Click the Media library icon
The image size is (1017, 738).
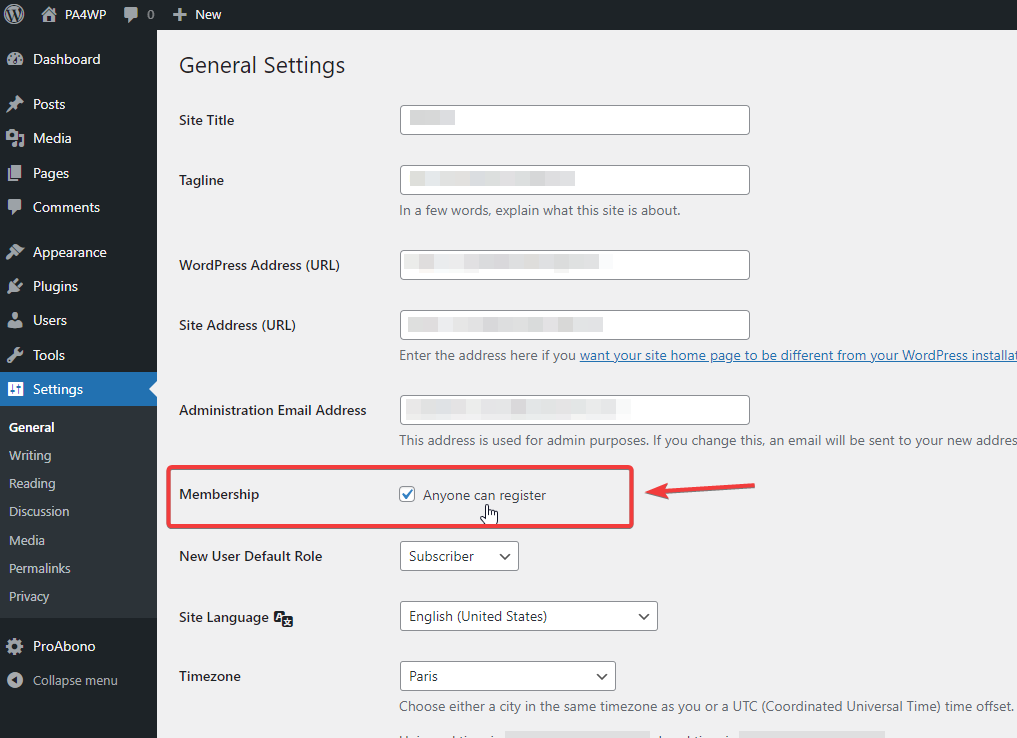(x=15, y=138)
